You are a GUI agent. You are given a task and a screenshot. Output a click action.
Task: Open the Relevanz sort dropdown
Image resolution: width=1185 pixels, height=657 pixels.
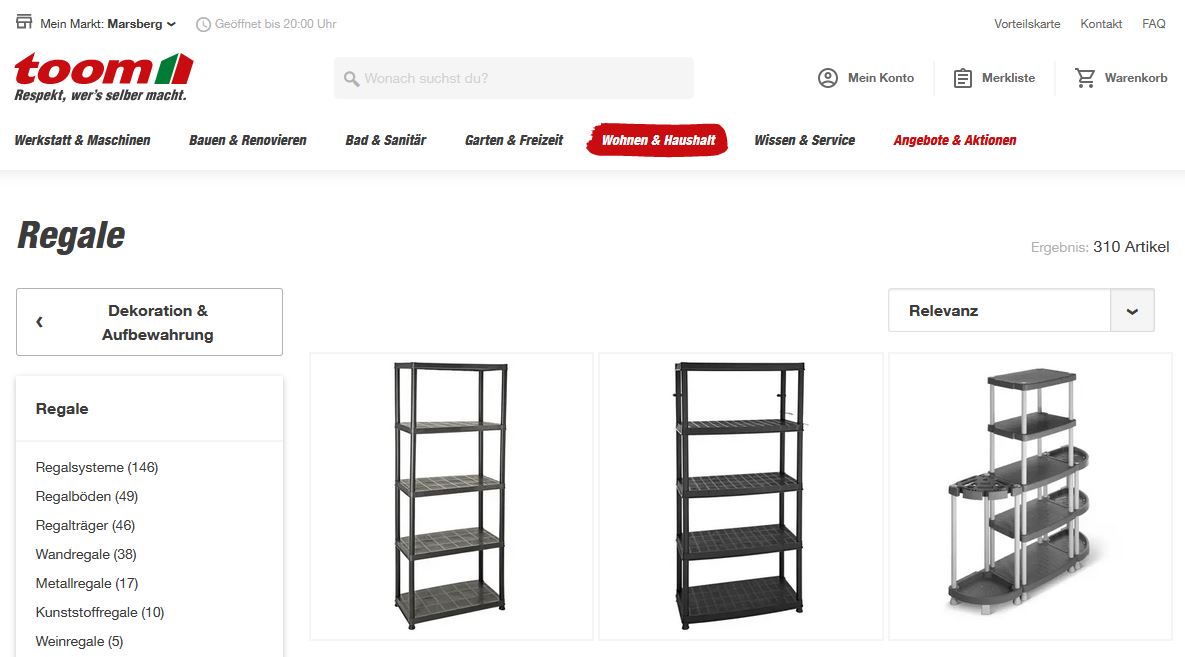(x=1021, y=310)
